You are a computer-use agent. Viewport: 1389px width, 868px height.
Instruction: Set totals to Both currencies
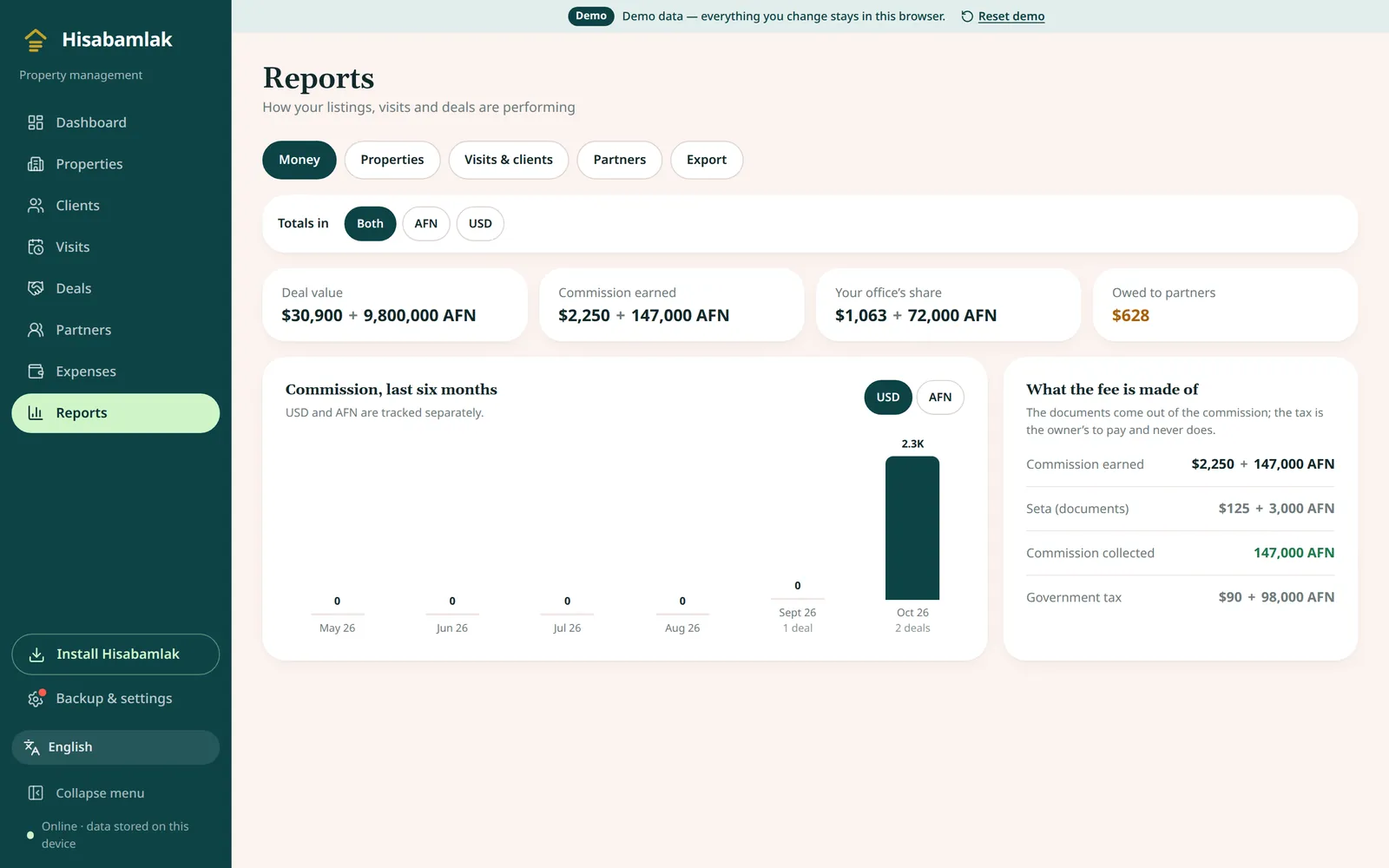pos(370,224)
